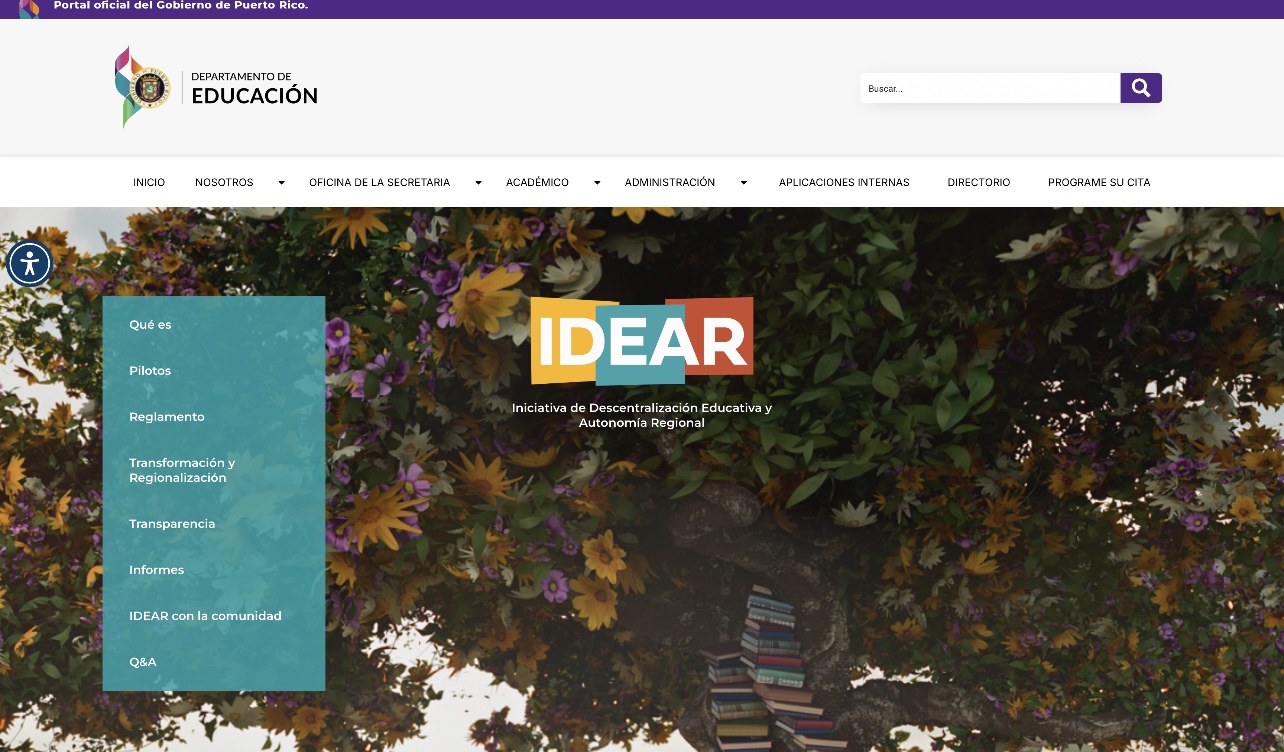Click the Departamento de Educación logo

coord(217,87)
